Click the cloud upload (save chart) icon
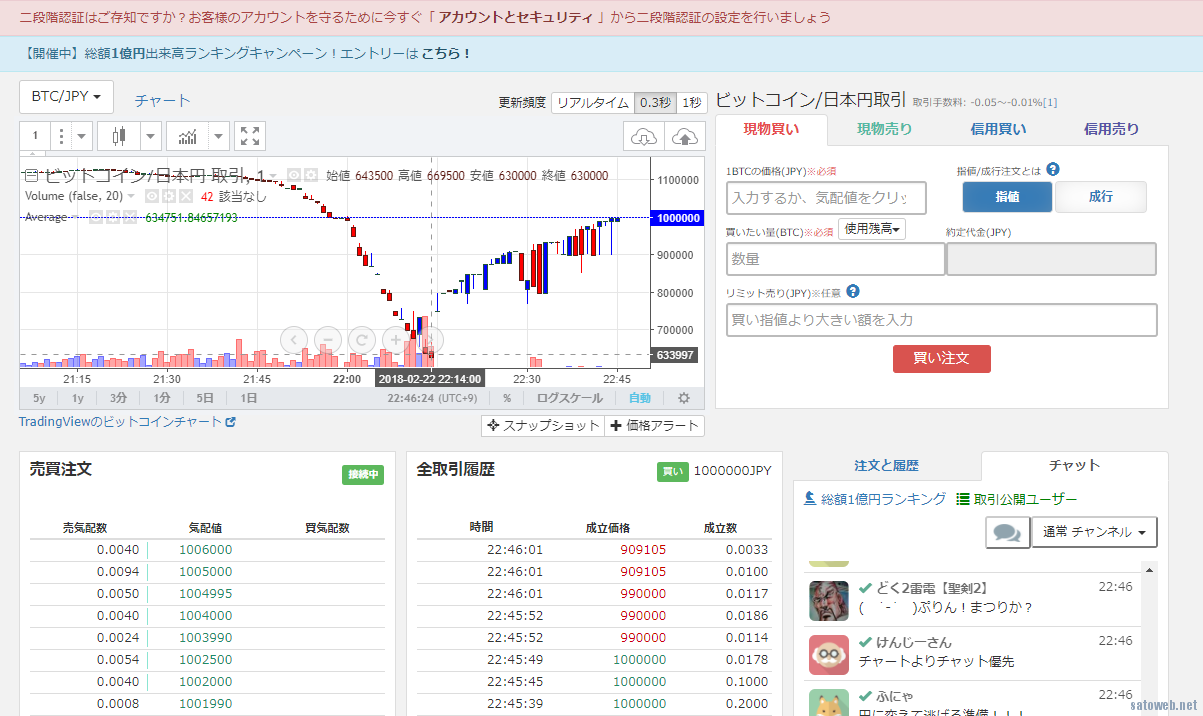 coord(684,136)
